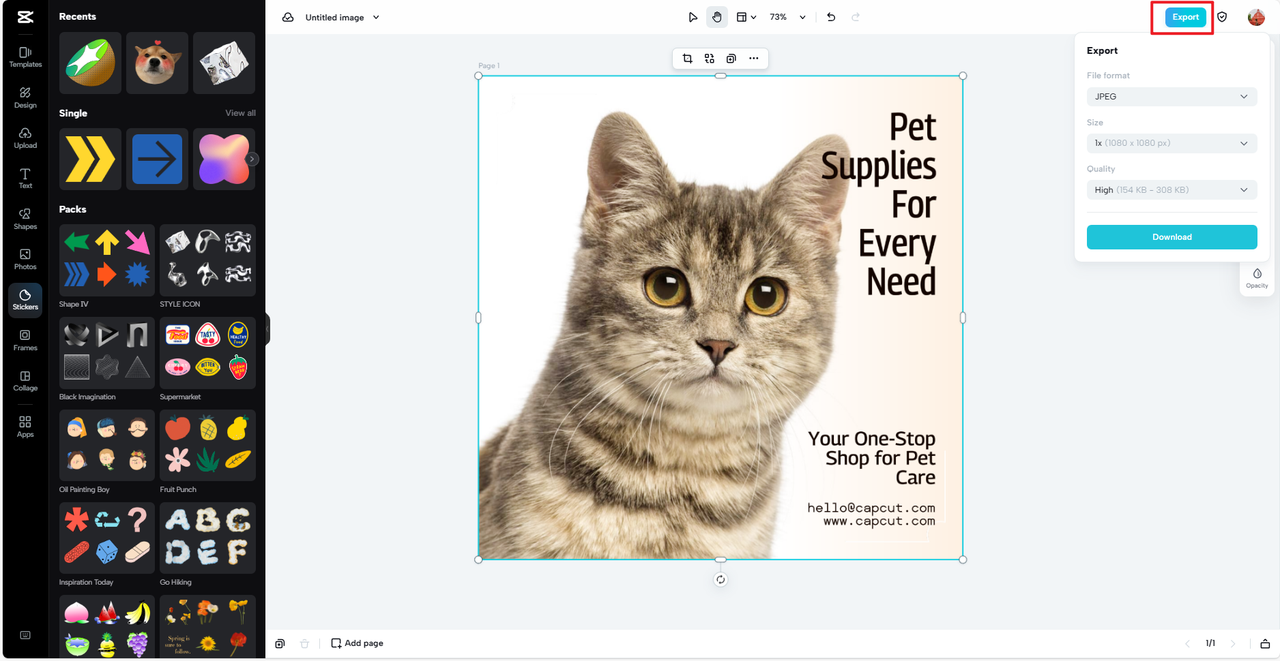Click the cloud save status icon
The width and height of the screenshot is (1280, 661).
288,17
